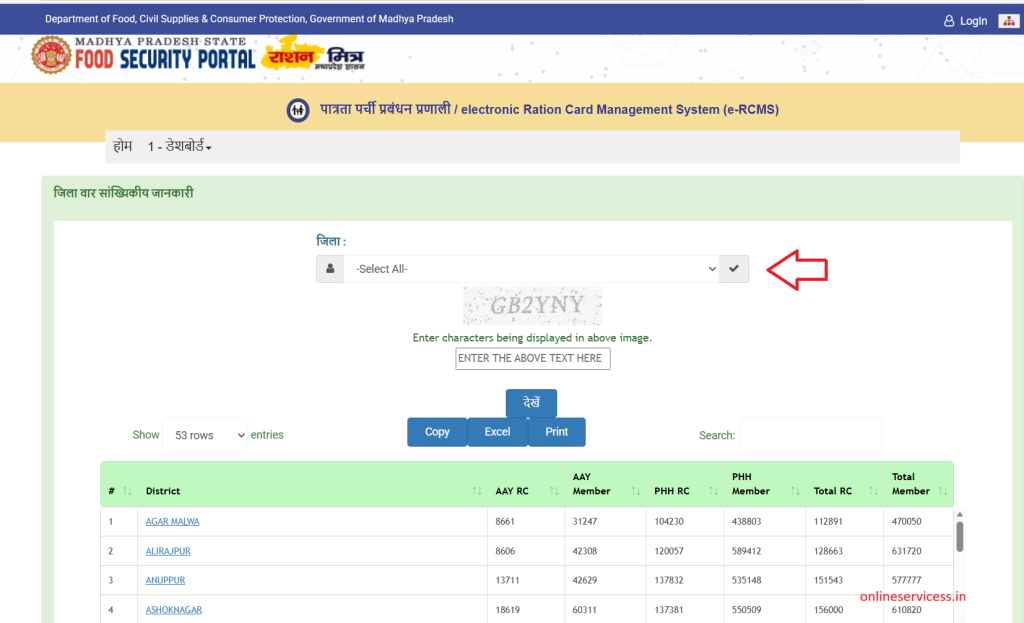Click Login in the top bar
This screenshot has width=1024, height=623.
(x=965, y=21)
